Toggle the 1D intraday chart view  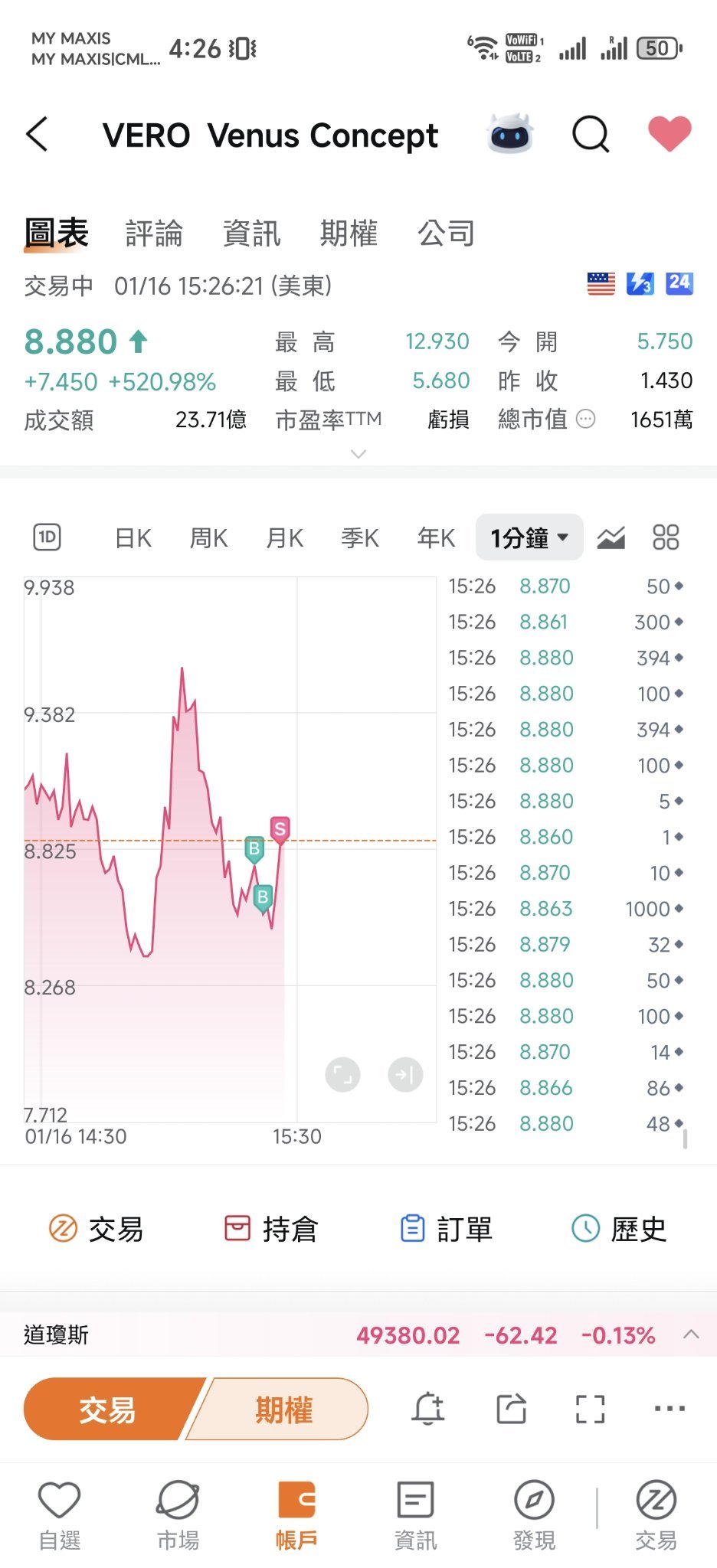pos(47,537)
